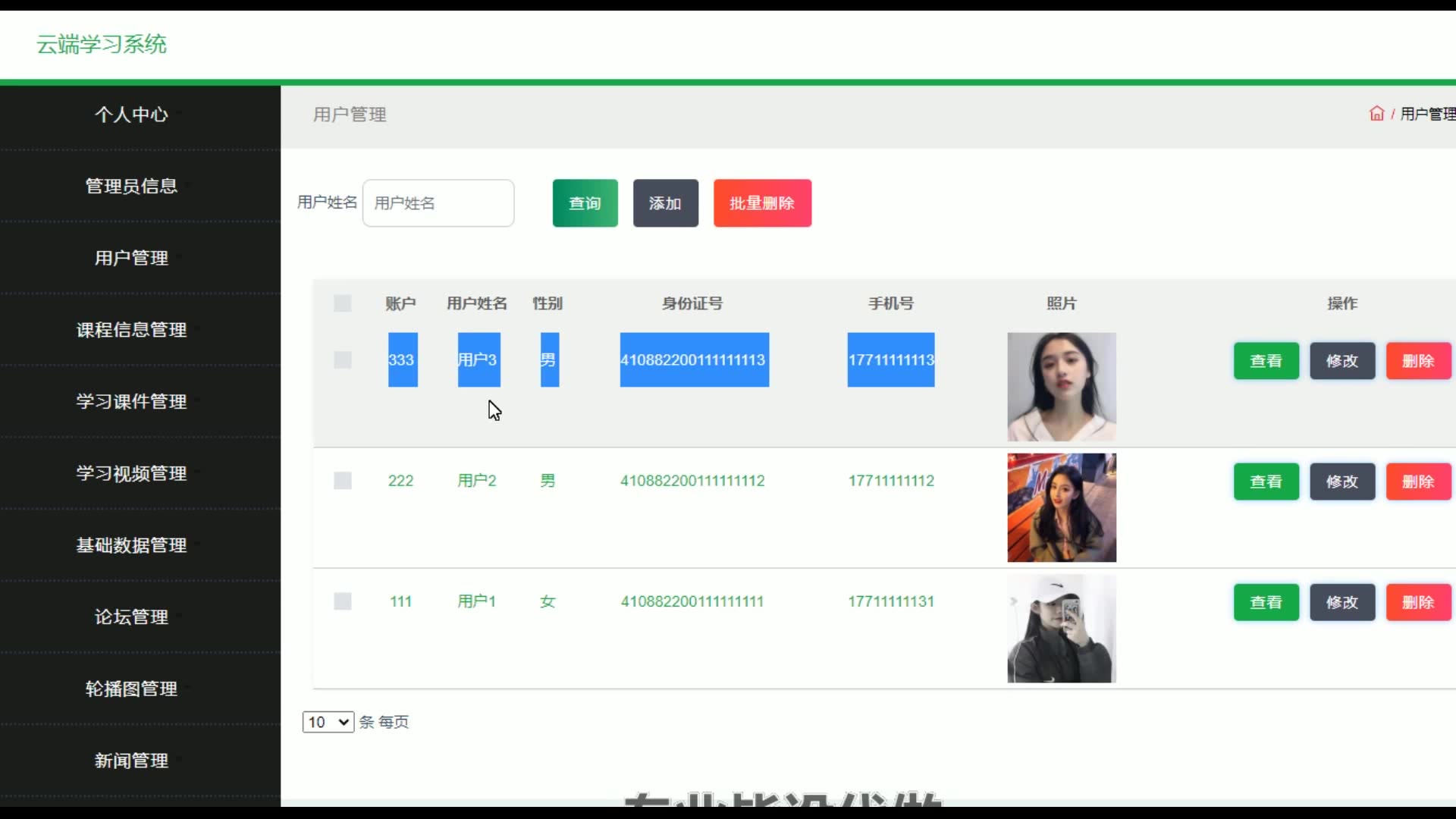Go to 课程信息管理 sidebar menu

pyautogui.click(x=131, y=330)
